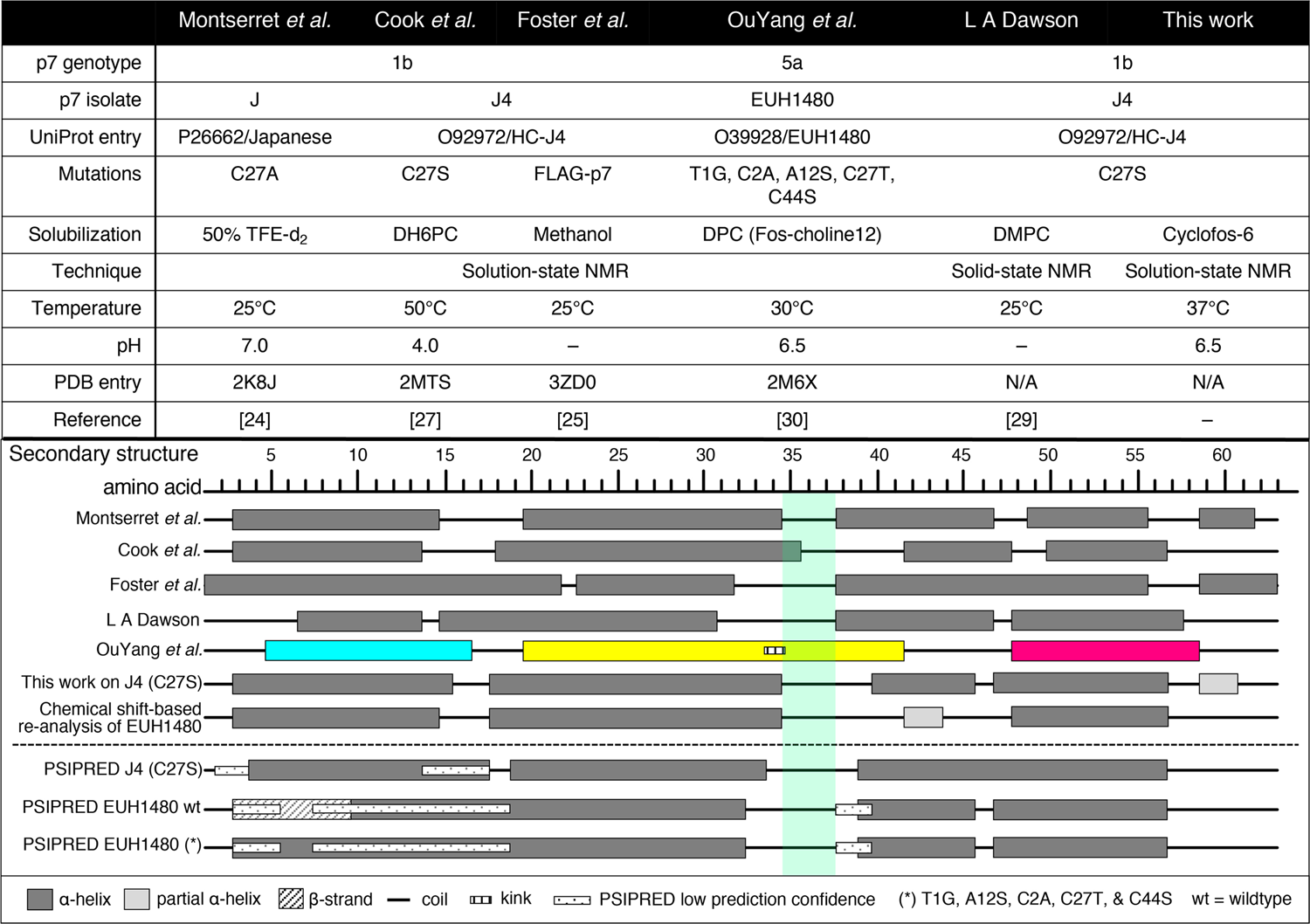The height and width of the screenshot is (924, 1310).
Task: Select the magenta helix bar in OuYang row
Action: tap(1105, 651)
